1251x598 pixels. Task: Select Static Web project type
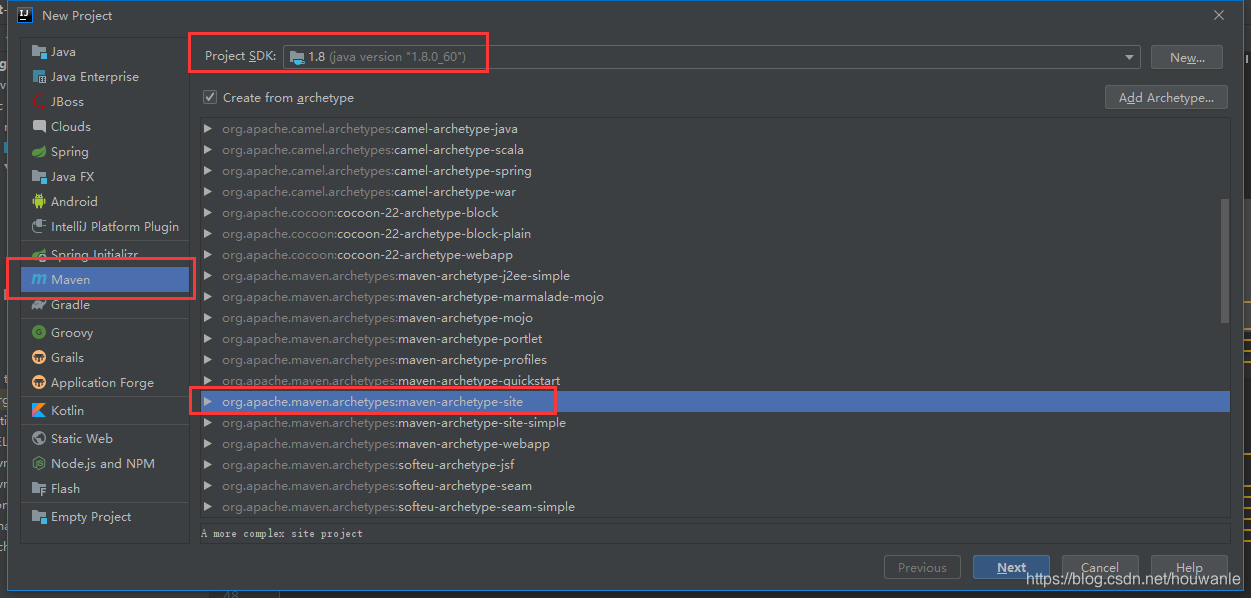tap(105, 438)
